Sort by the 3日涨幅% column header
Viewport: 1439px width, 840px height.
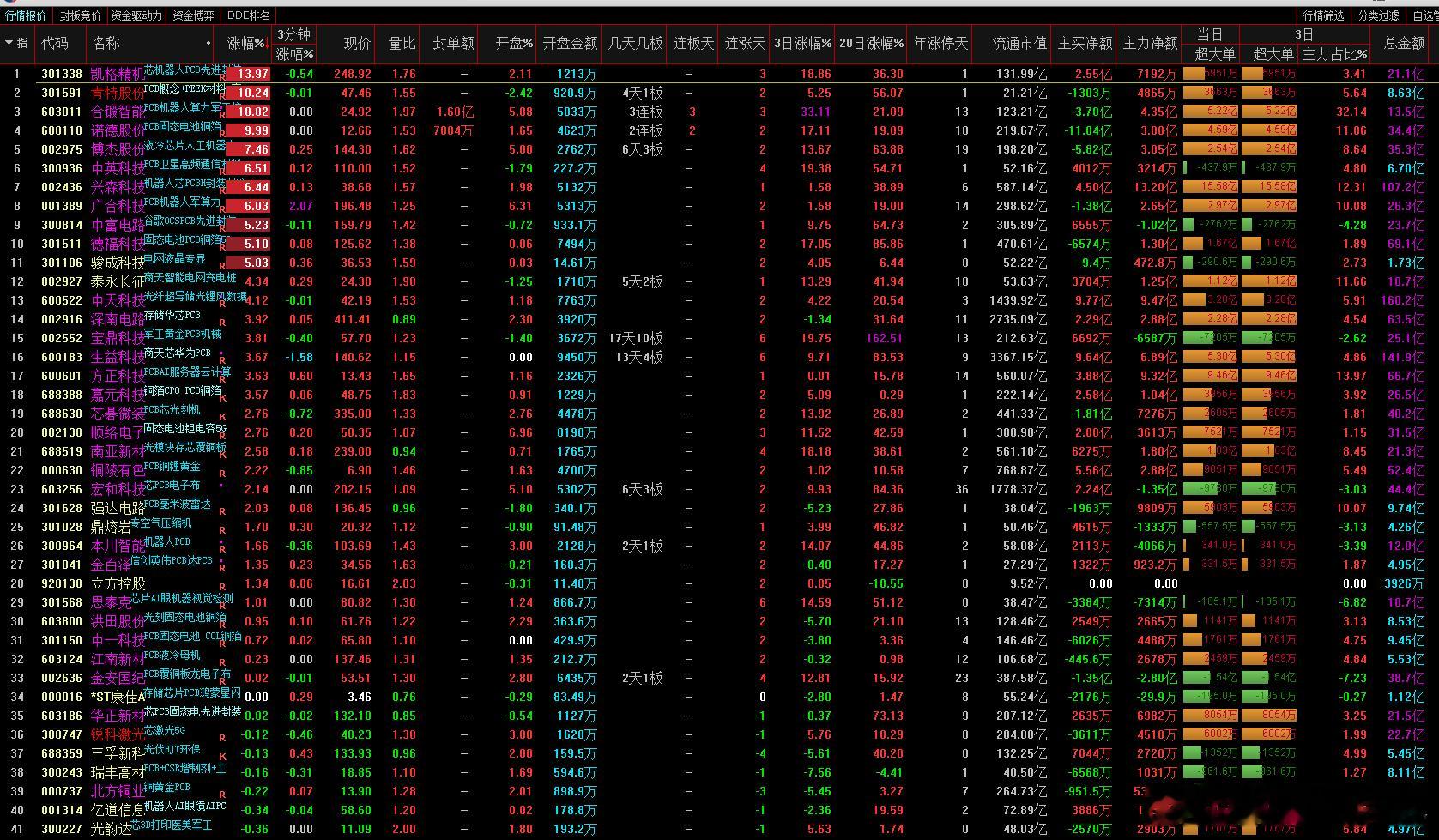(x=803, y=43)
